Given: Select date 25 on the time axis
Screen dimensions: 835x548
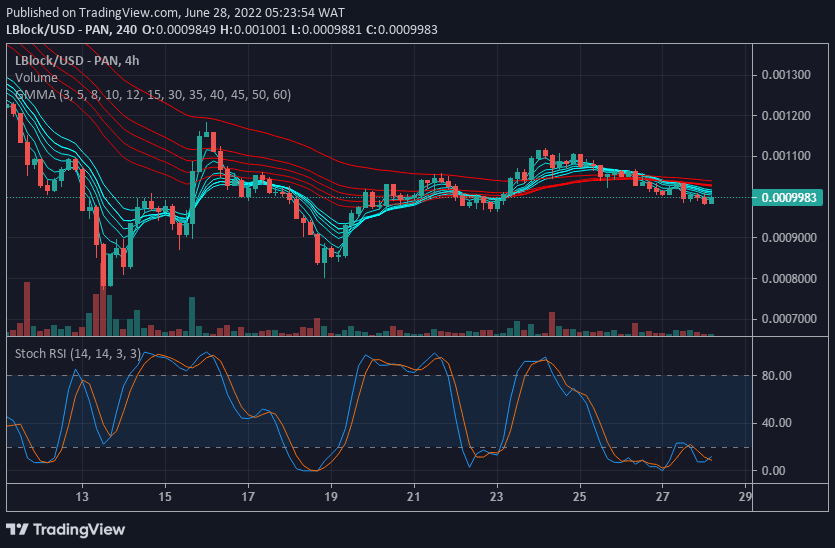Looking at the screenshot, I should point(579,497).
